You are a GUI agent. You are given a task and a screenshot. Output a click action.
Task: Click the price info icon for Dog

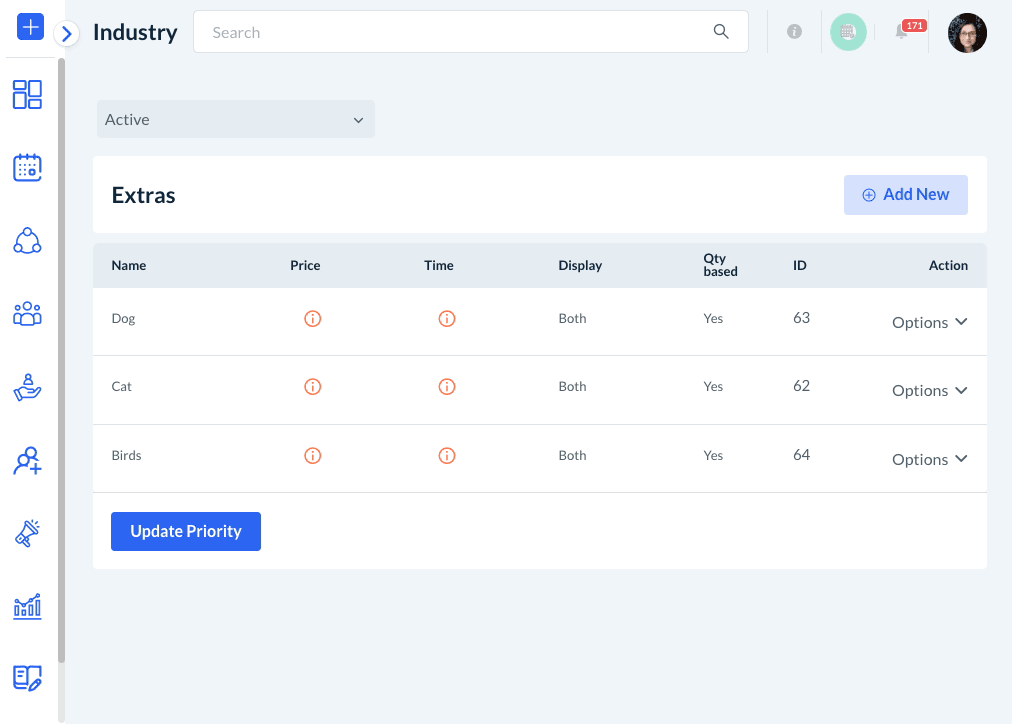pos(312,319)
